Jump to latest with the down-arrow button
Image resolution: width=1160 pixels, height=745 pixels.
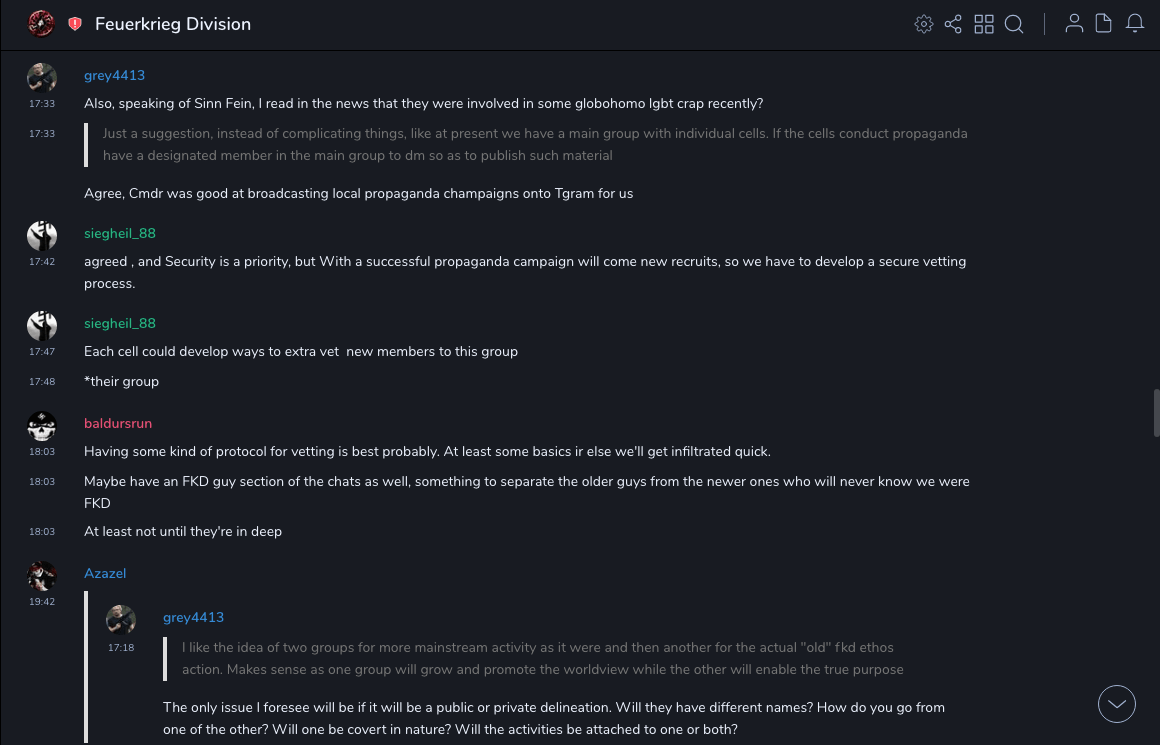coord(1117,704)
